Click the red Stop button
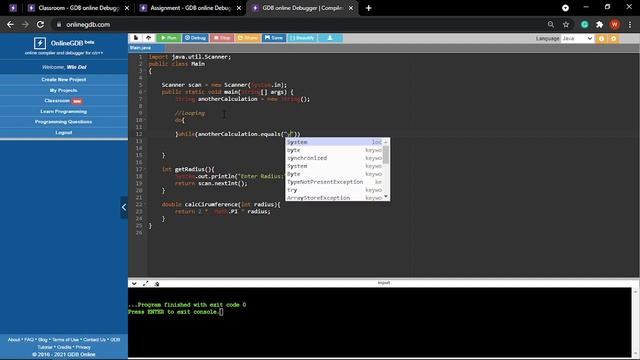This screenshot has width=640, height=360. [222, 38]
